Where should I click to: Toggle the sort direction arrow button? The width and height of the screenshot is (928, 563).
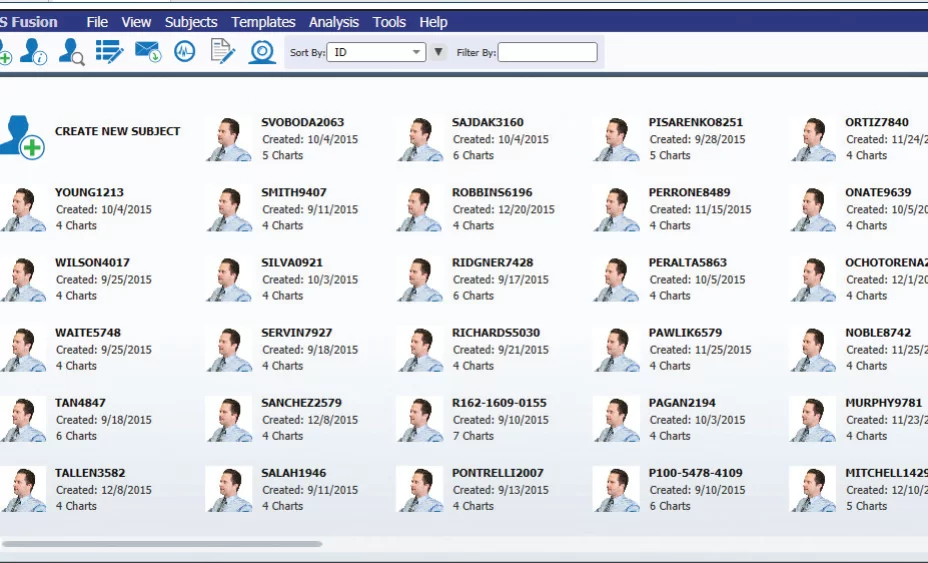438,52
